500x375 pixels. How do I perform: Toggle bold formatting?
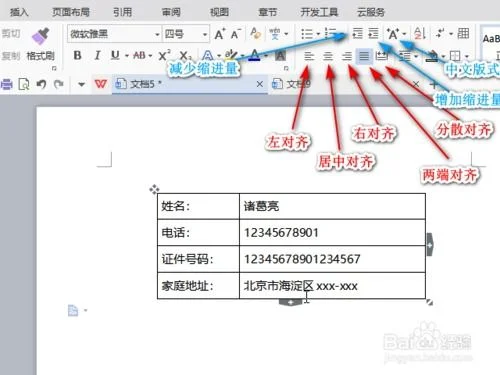[x=77, y=55]
